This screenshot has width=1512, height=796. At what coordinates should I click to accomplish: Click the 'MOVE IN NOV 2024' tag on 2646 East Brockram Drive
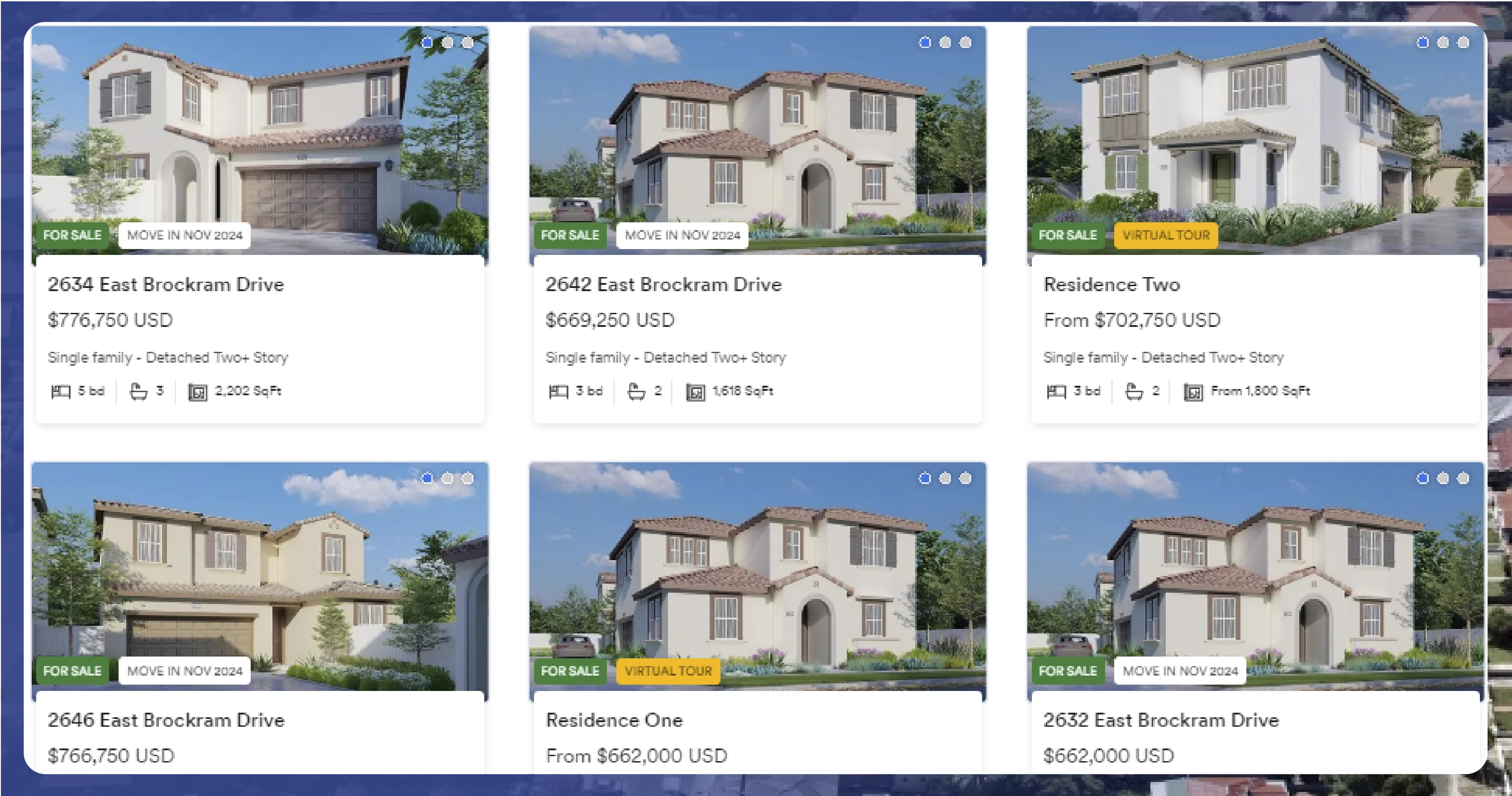pyautogui.click(x=184, y=670)
